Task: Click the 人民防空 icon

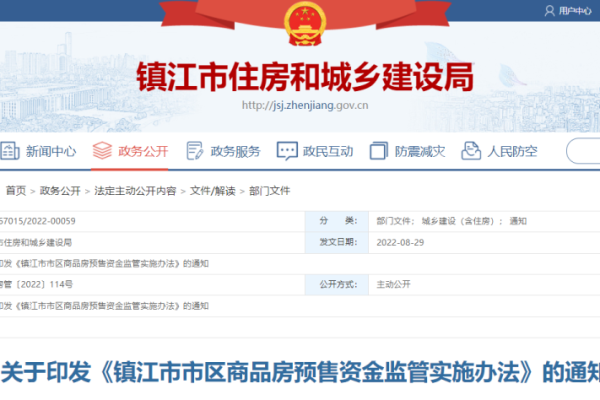Action: click(471, 150)
